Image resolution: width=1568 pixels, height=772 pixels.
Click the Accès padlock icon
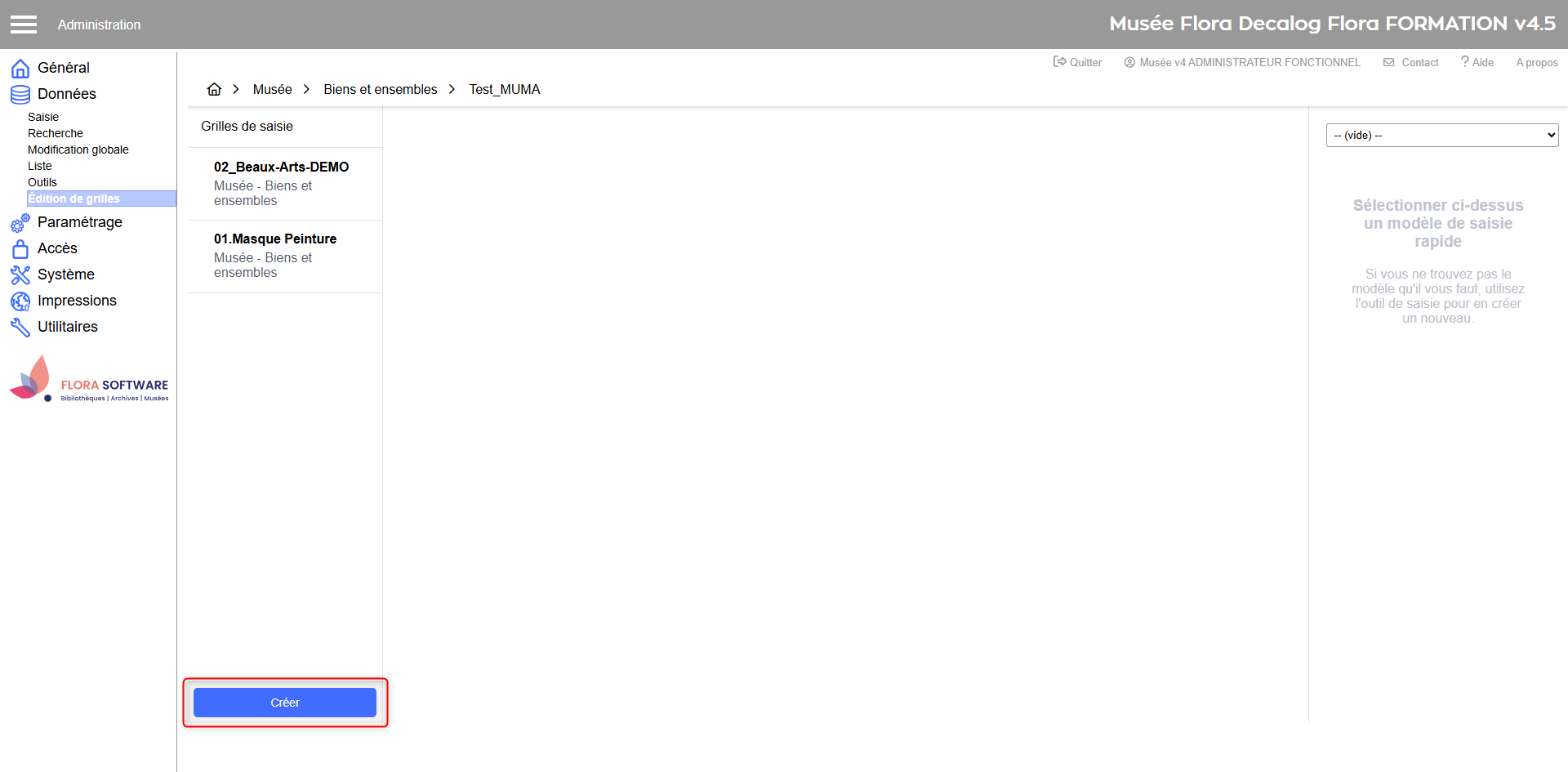pyautogui.click(x=20, y=248)
